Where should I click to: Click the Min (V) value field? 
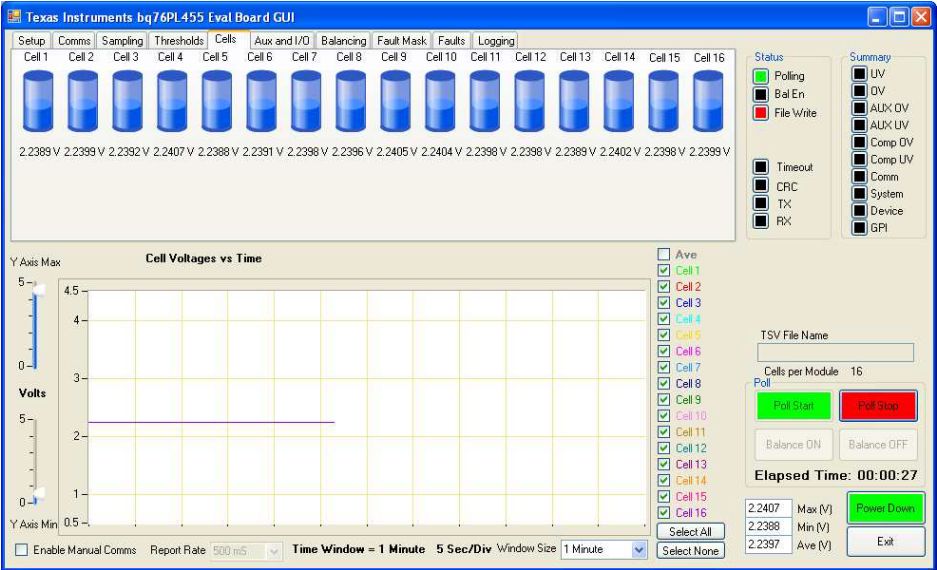coord(768,526)
